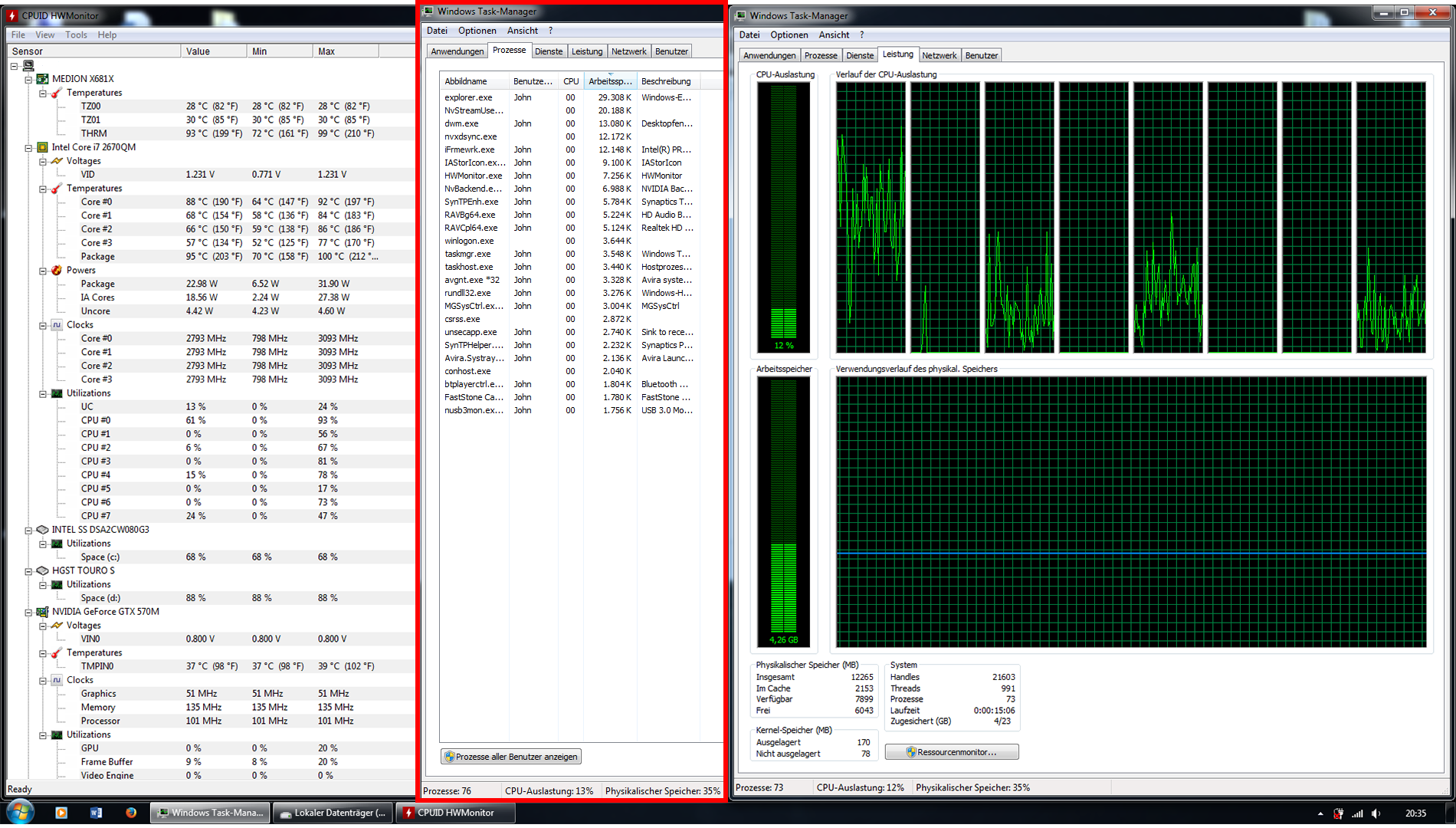Collapse the Intel Core i7 2670QM node
Screen dimensions: 1456x828
[28, 147]
